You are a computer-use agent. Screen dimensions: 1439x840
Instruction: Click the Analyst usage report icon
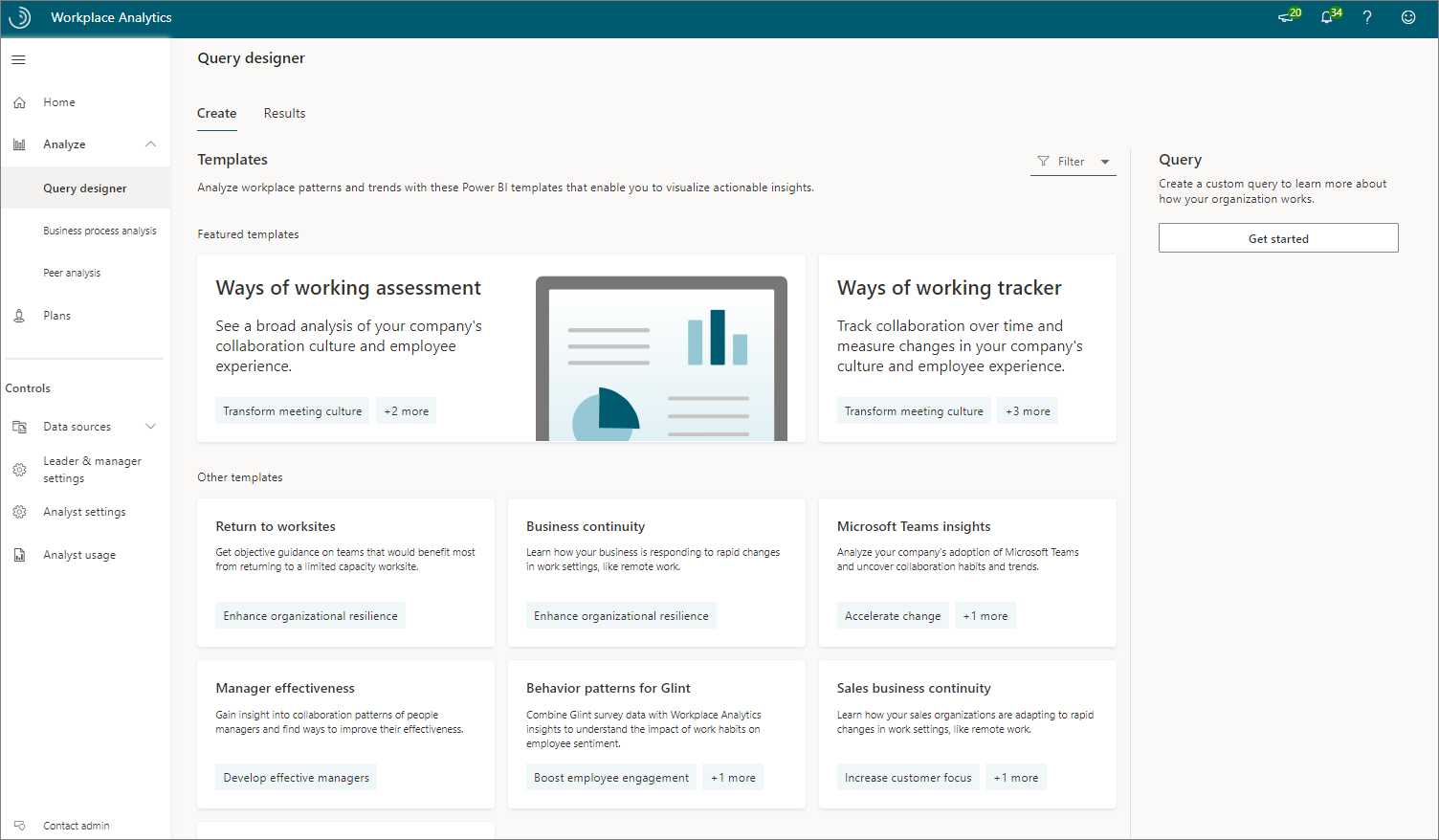tap(19, 555)
